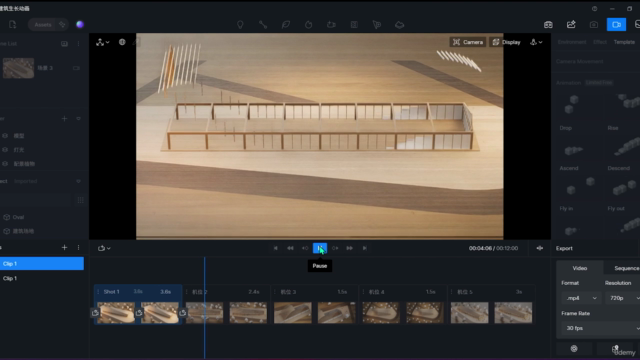The width and height of the screenshot is (640, 360).
Task: Click the purple sphere icon
Action: tap(80, 24)
